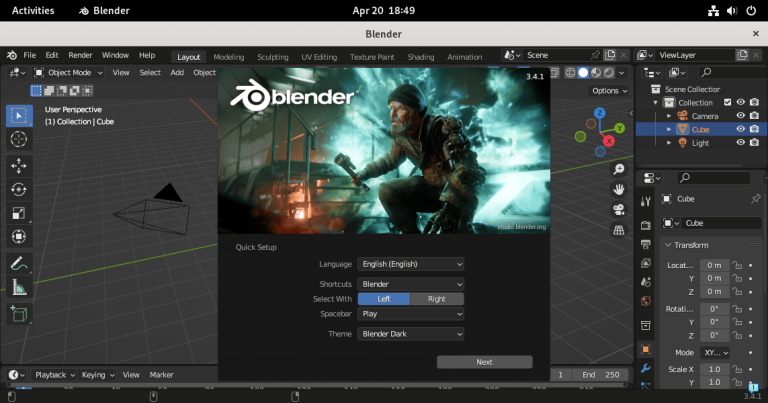Select the Add Cube tool
Screen dimensions: 768x403
click(x=19, y=313)
